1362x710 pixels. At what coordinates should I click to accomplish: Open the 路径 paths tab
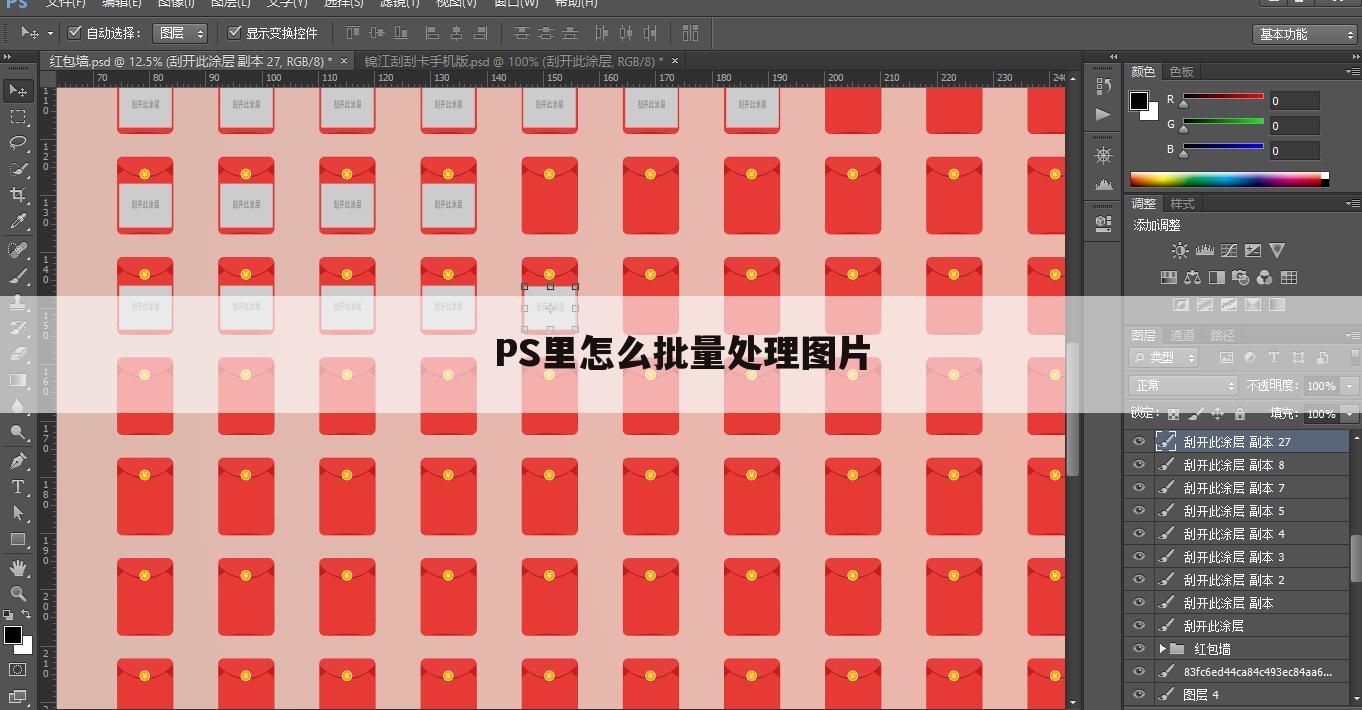(1222, 335)
